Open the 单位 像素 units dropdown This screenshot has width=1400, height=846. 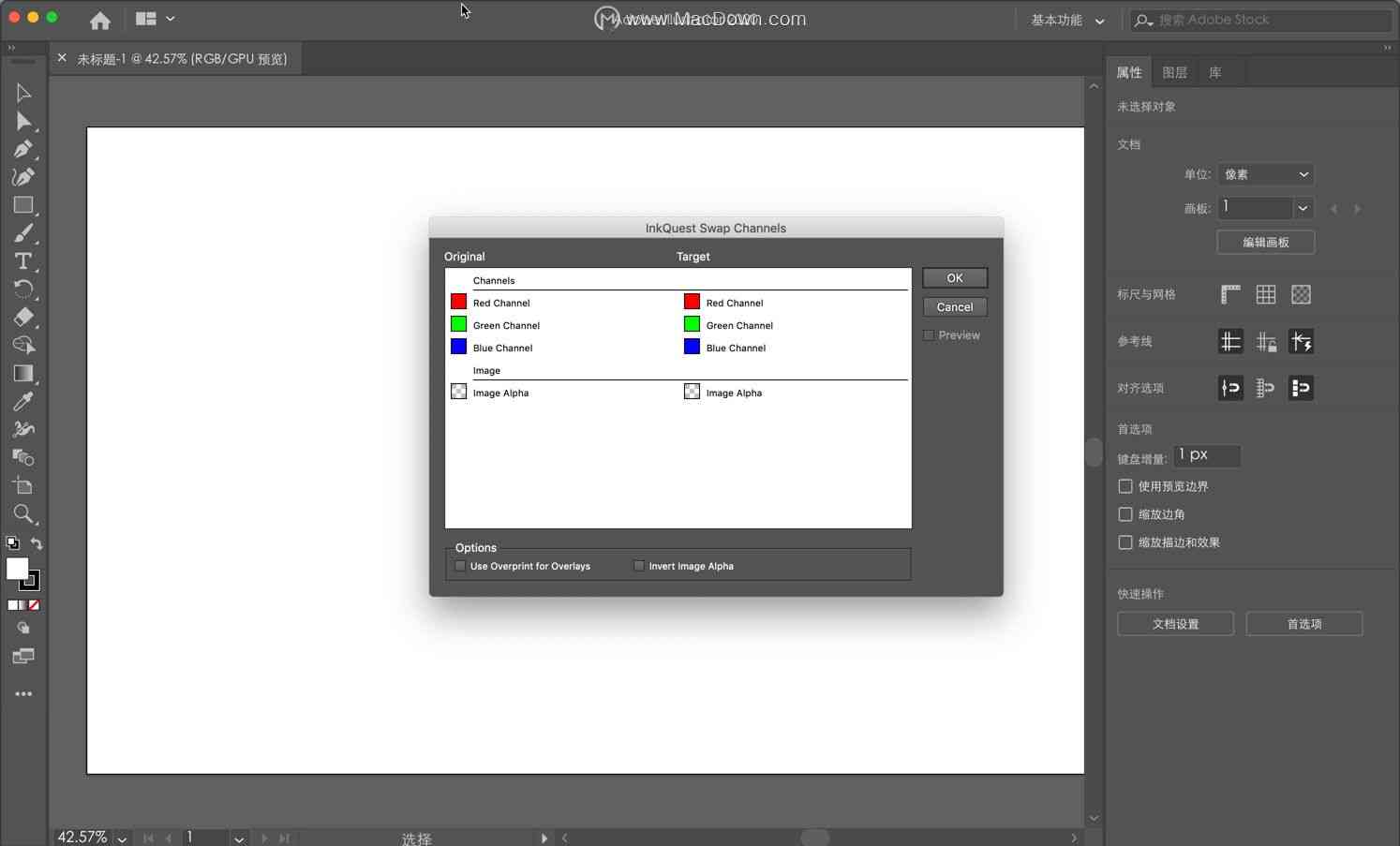[1265, 174]
